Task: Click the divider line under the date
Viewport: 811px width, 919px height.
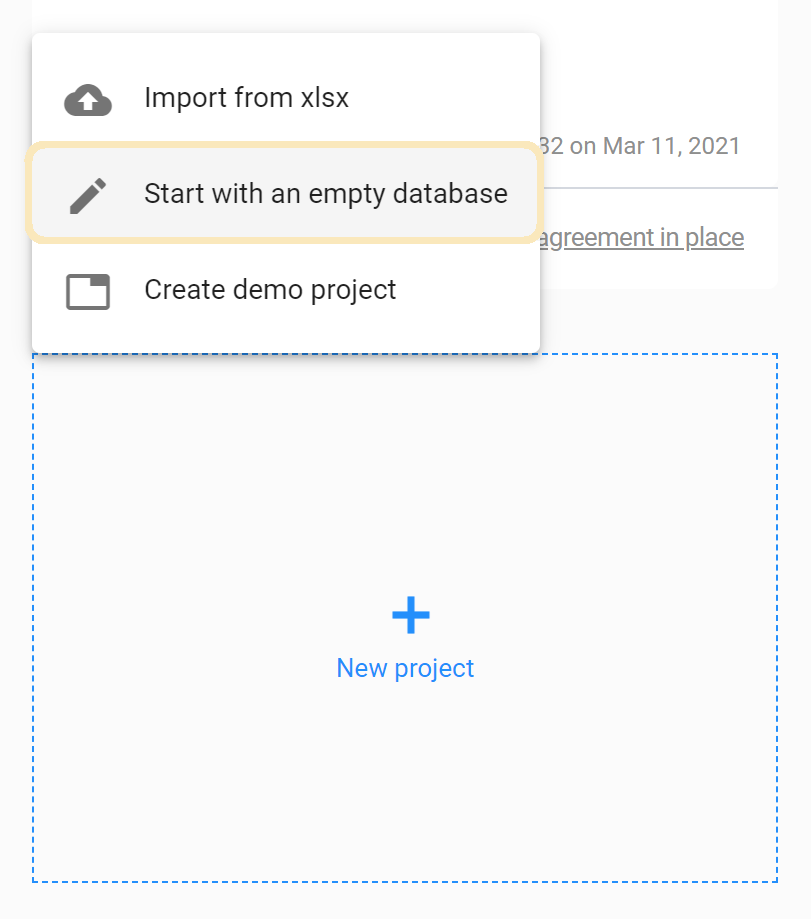Action: point(660,188)
